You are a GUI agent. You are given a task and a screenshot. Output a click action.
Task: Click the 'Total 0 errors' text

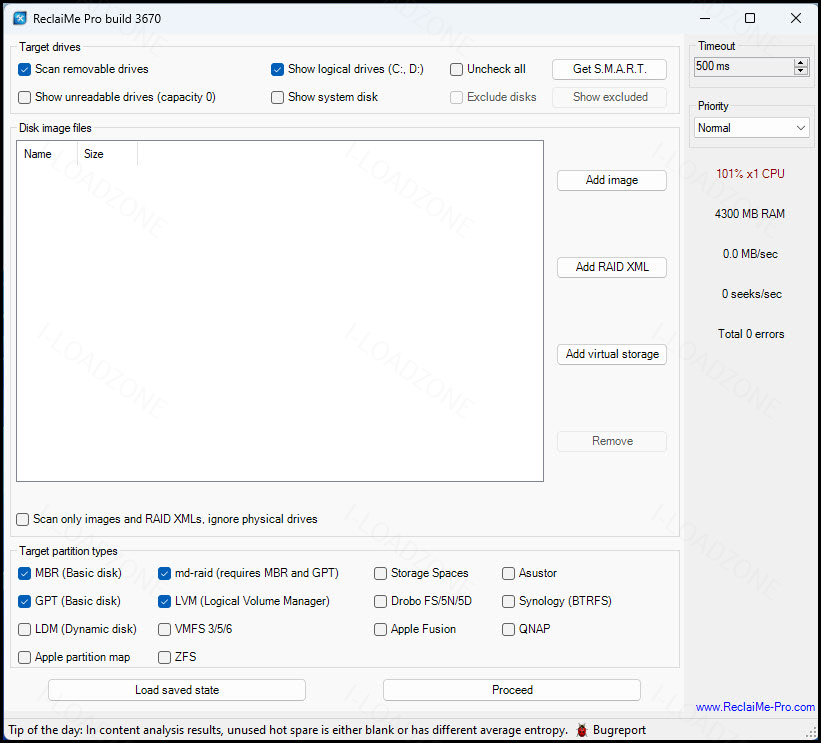point(751,334)
